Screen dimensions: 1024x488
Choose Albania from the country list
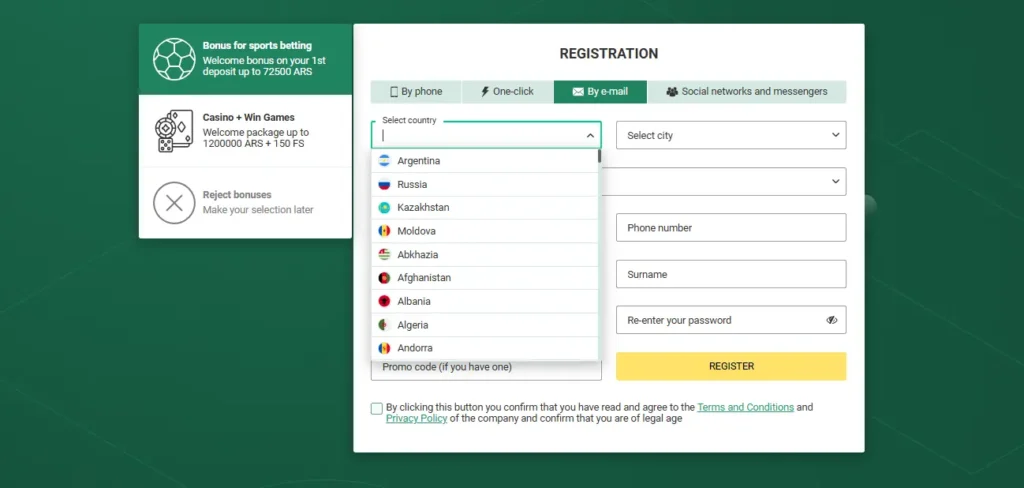point(485,301)
